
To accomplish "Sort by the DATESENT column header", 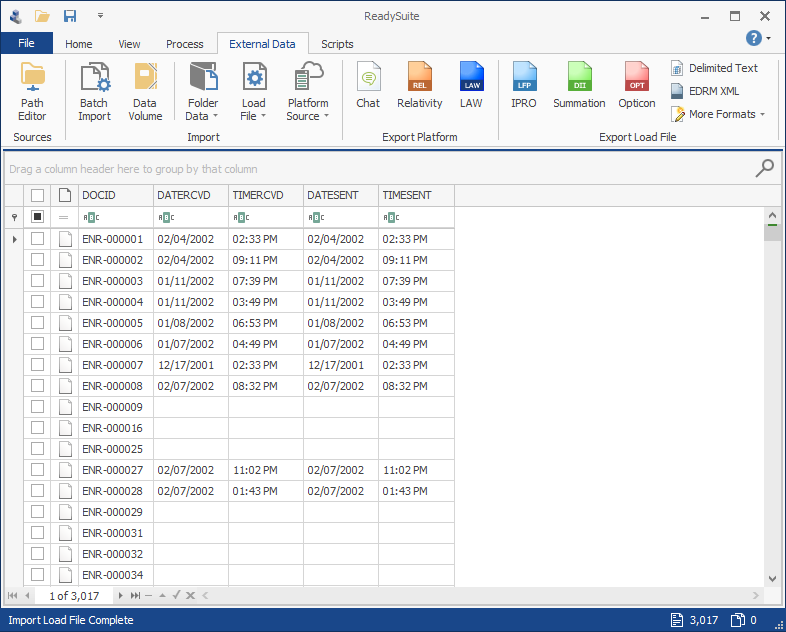I will click(341, 195).
